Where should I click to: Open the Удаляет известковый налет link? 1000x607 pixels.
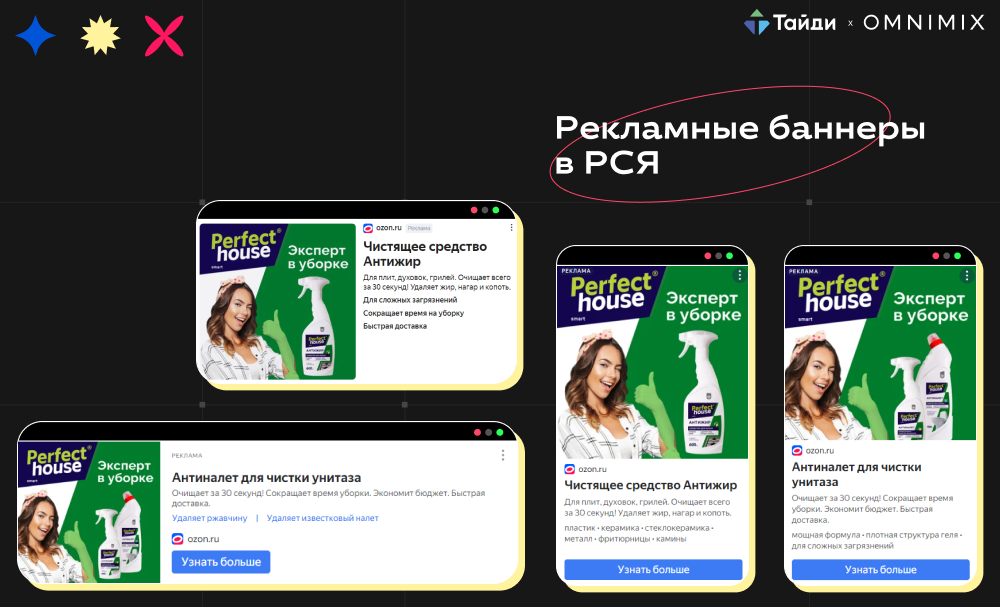[x=322, y=518]
